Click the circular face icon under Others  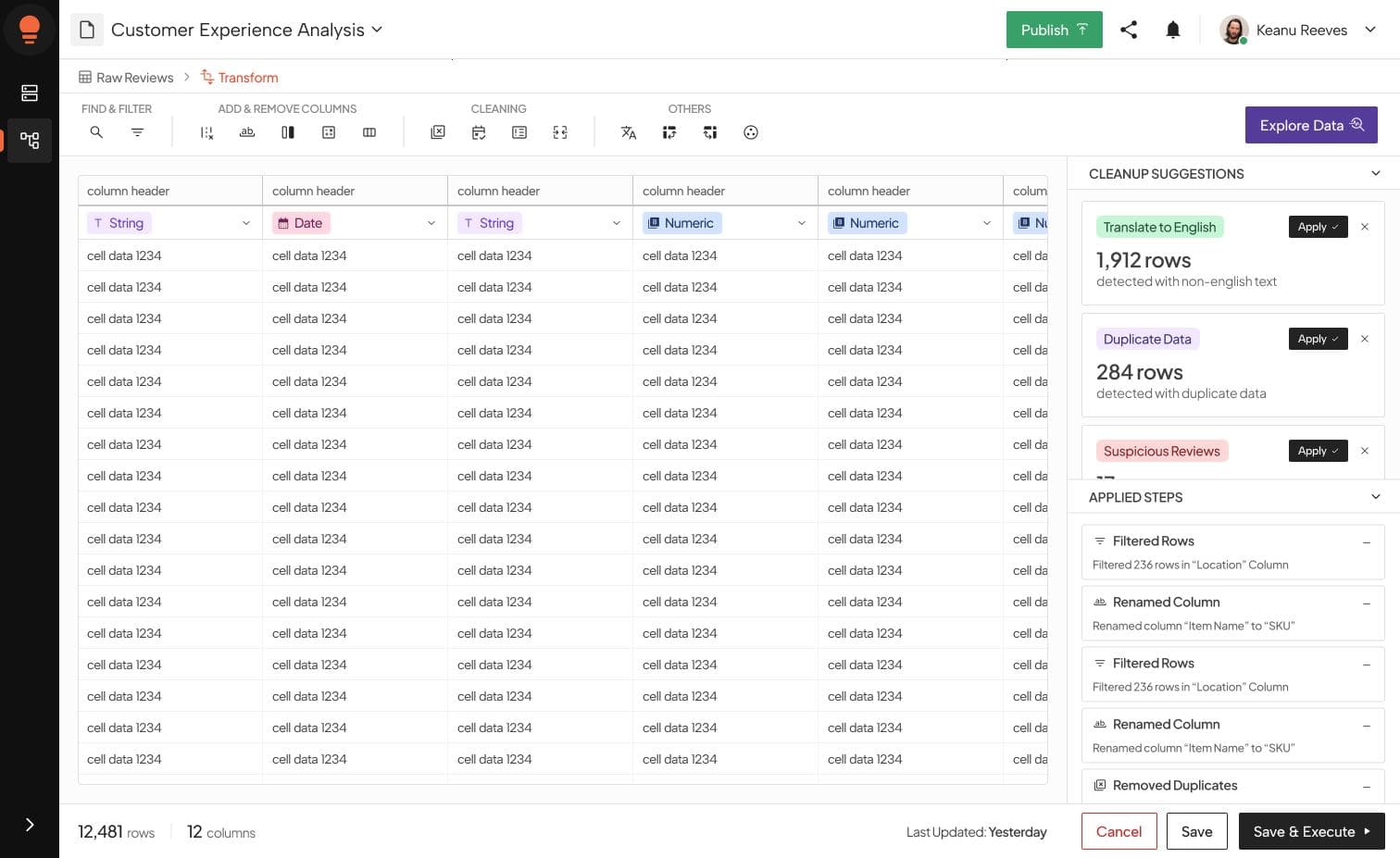(x=751, y=132)
